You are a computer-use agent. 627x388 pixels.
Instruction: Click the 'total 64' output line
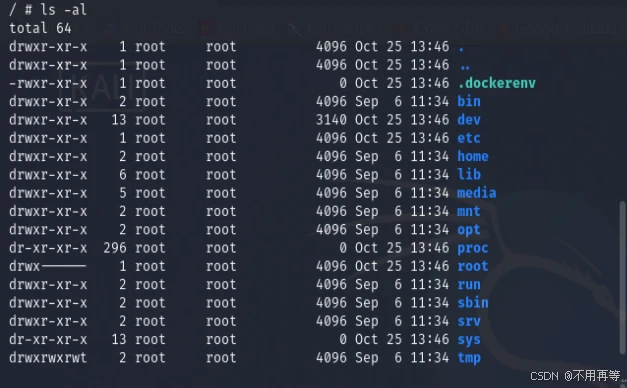pyautogui.click(x=40, y=28)
